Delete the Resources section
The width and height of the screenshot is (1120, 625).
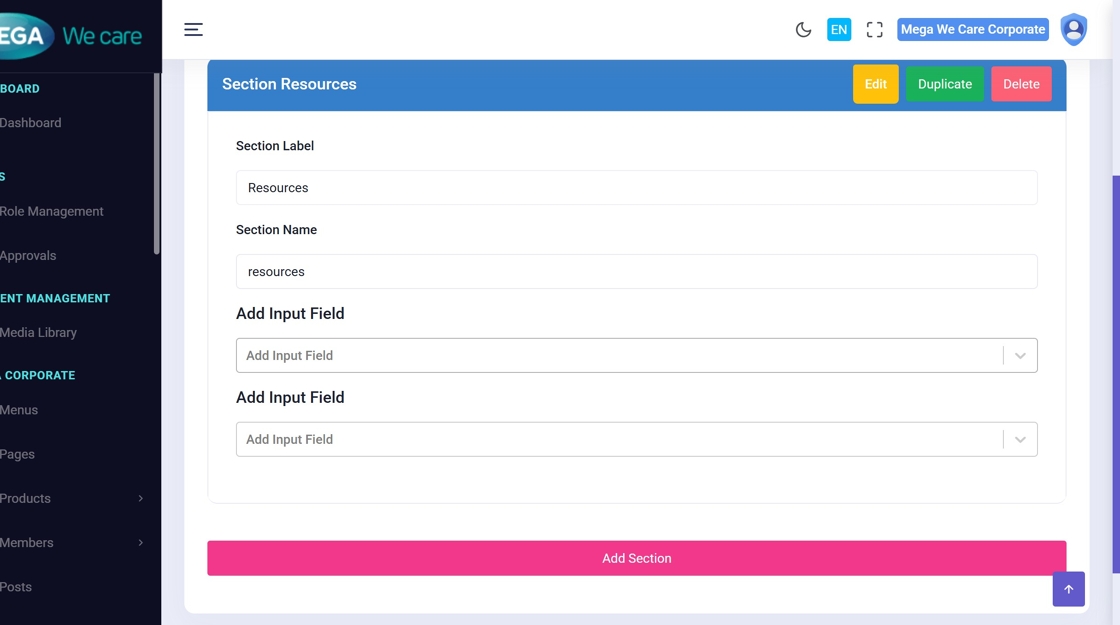[1021, 84]
